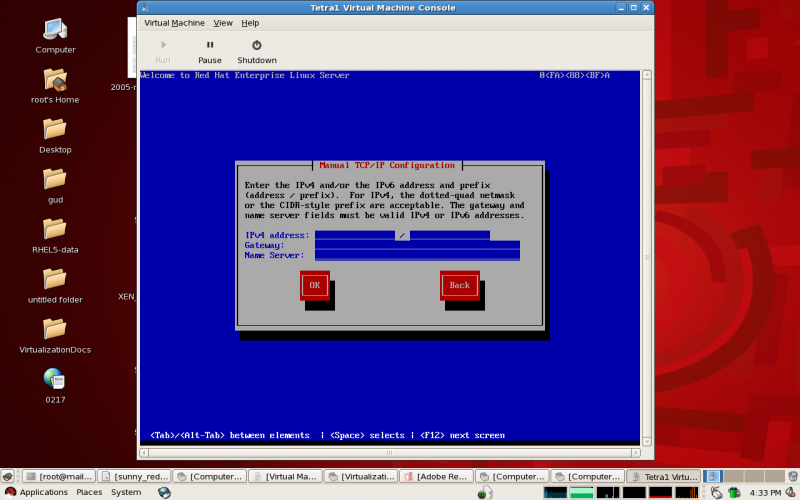Image resolution: width=800 pixels, height=500 pixels.
Task: Click the scroll-down arrow of console scrollbar
Action: [647, 442]
